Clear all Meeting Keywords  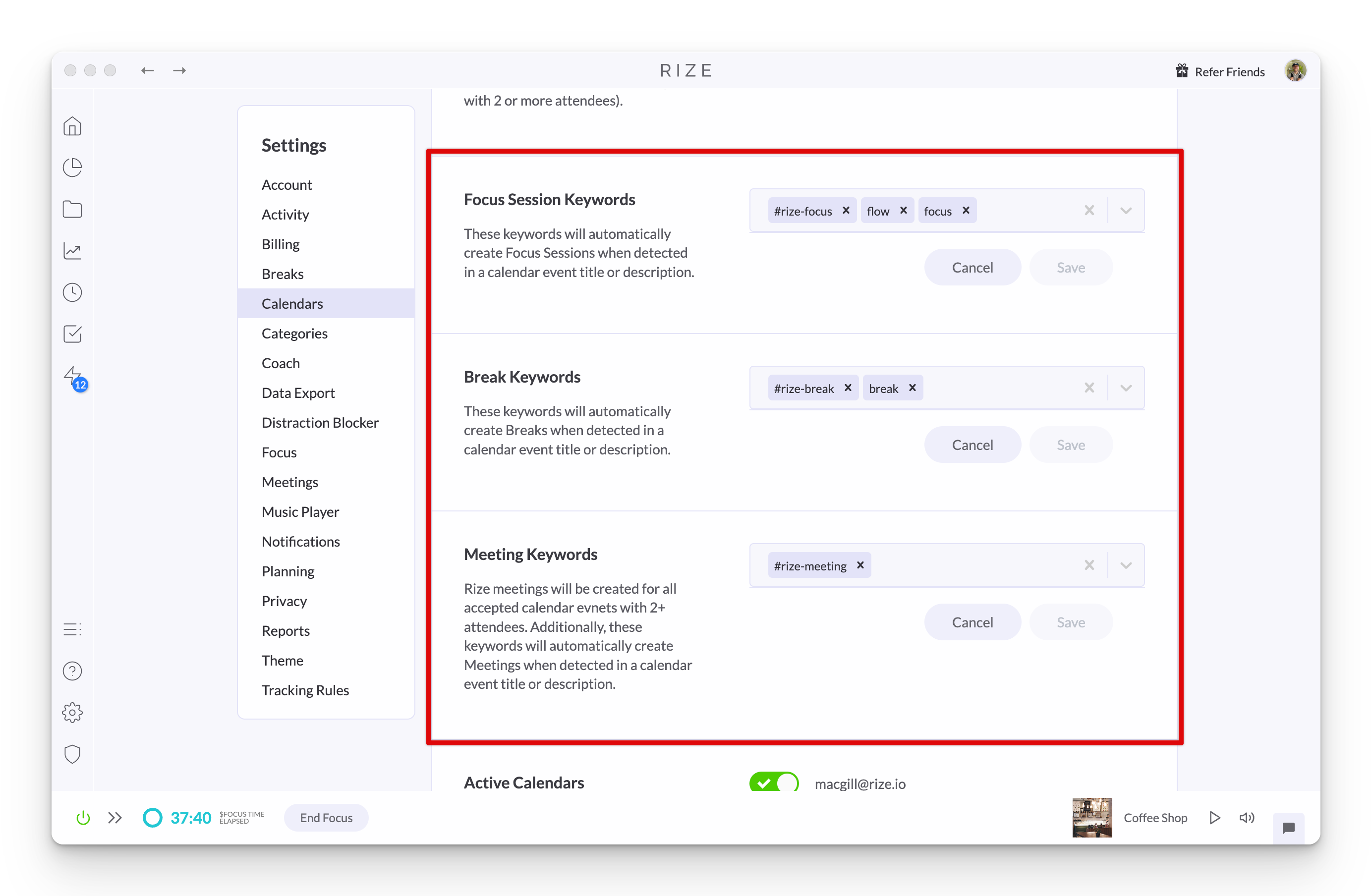click(x=1089, y=565)
